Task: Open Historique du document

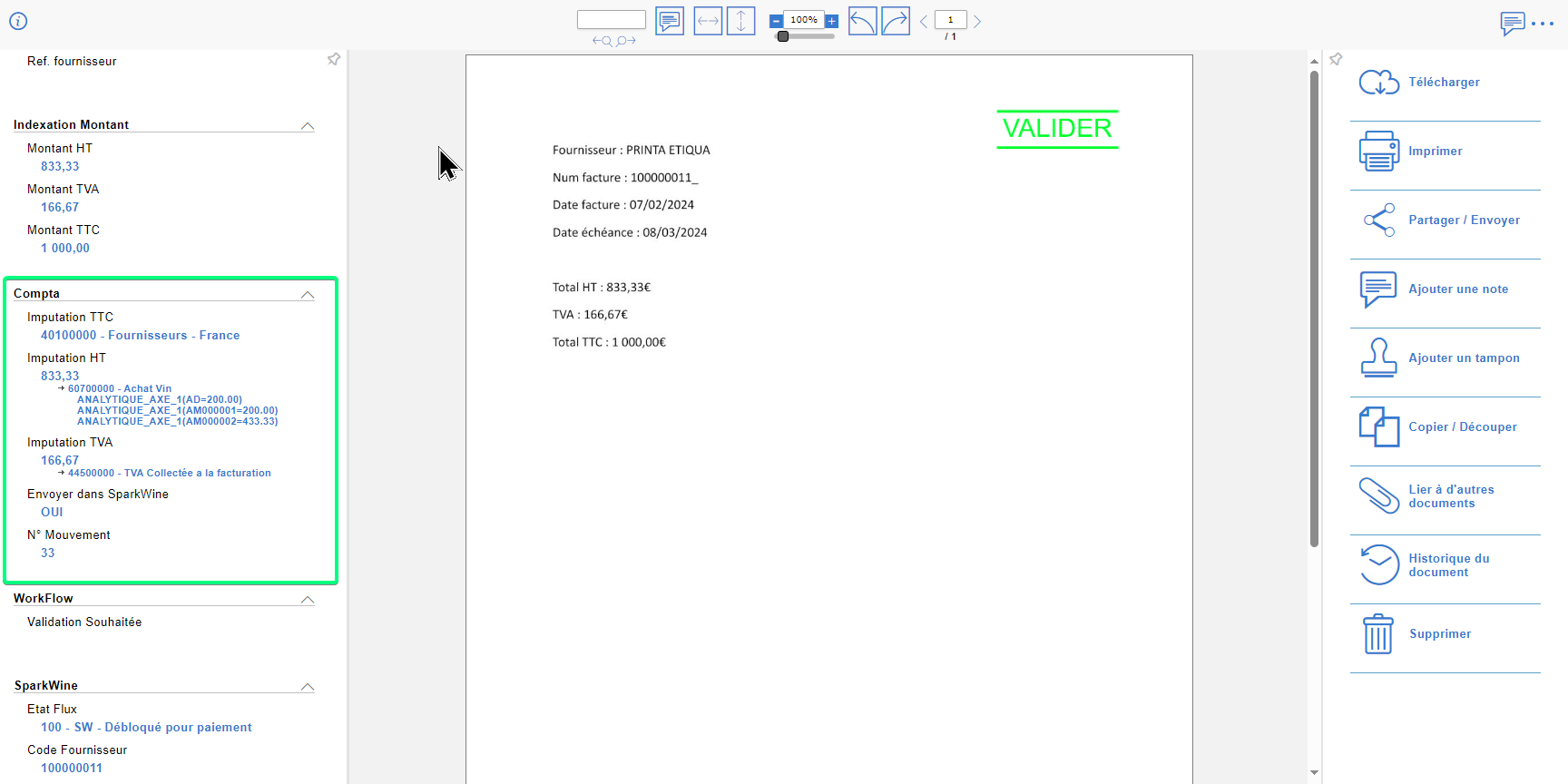Action: coord(1448,565)
